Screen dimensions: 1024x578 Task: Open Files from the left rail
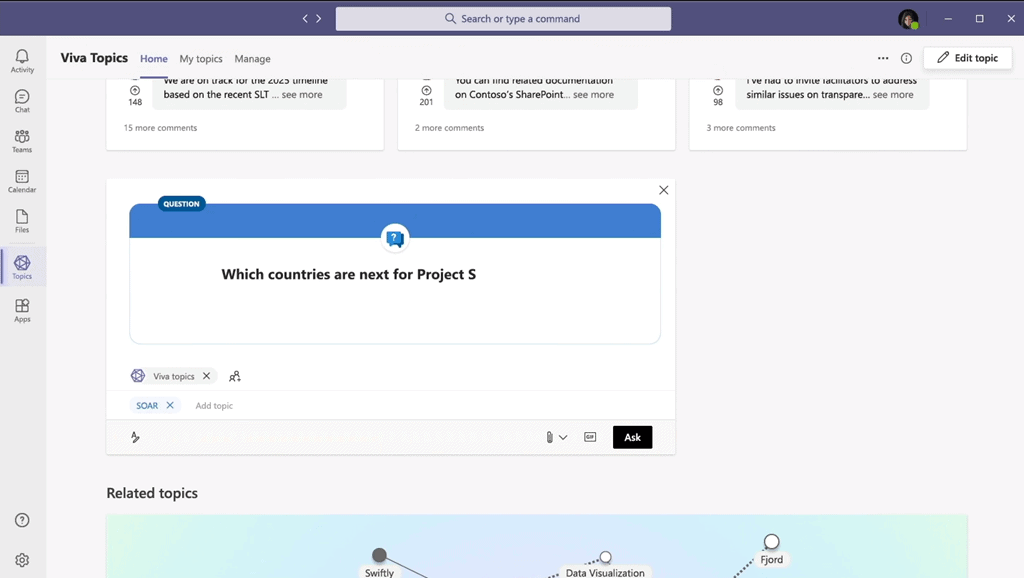tap(22, 221)
